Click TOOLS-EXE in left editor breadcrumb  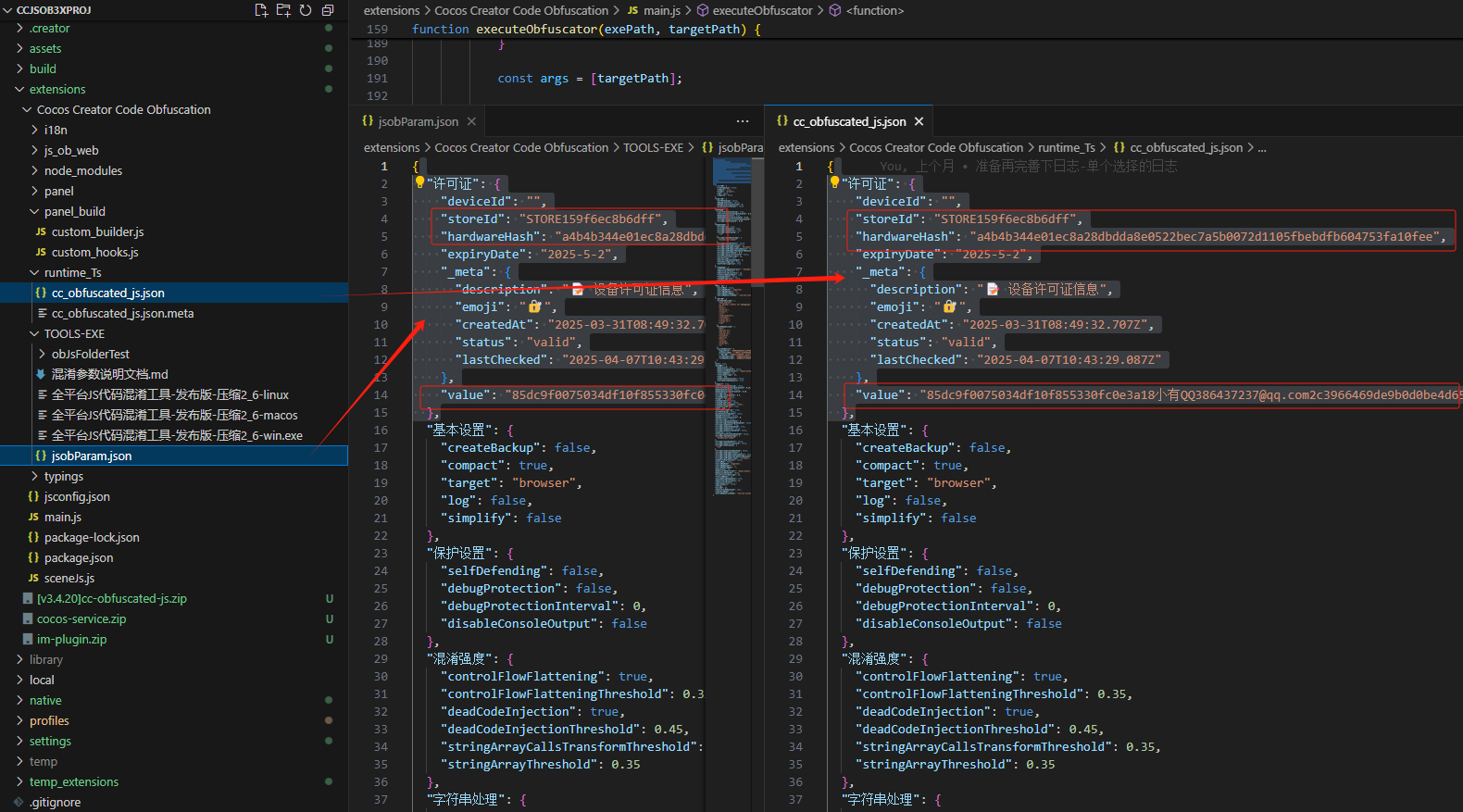pos(653,147)
